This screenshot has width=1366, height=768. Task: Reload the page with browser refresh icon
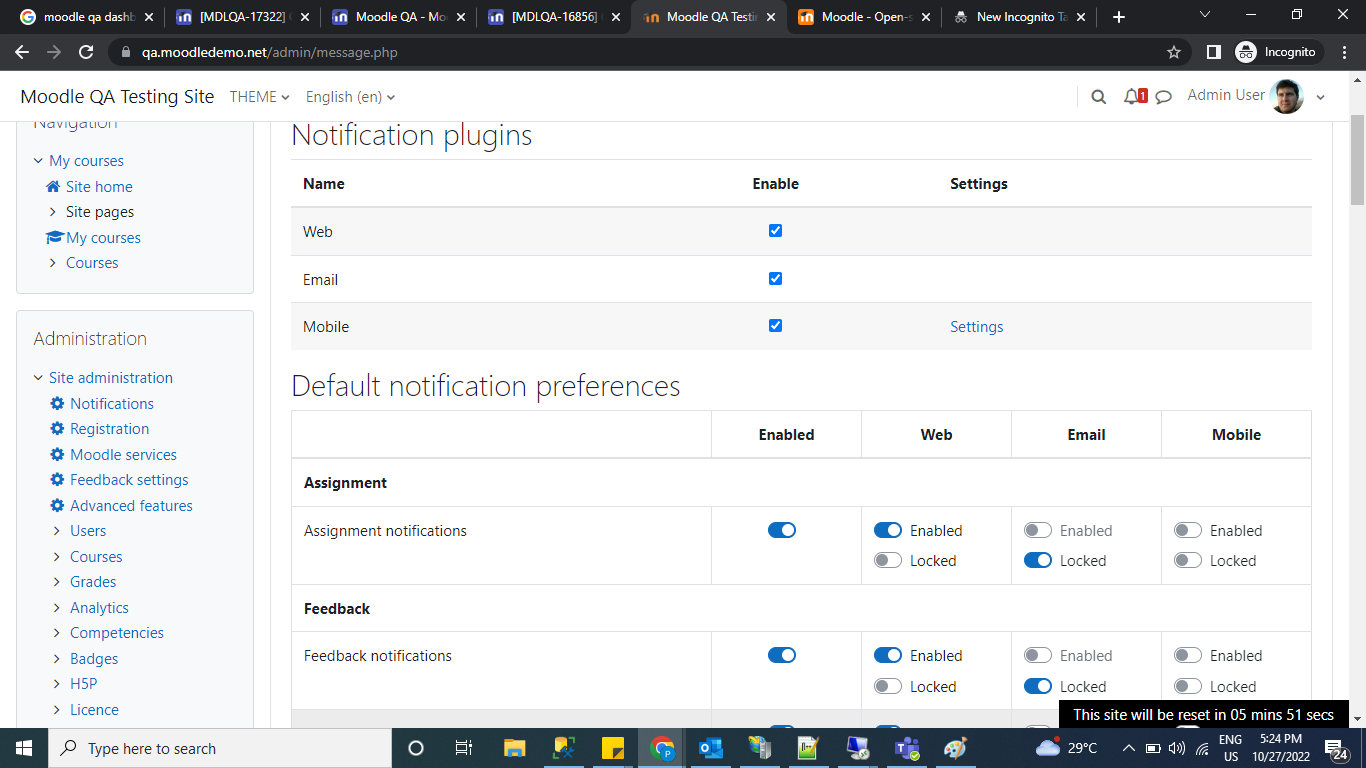(x=86, y=52)
